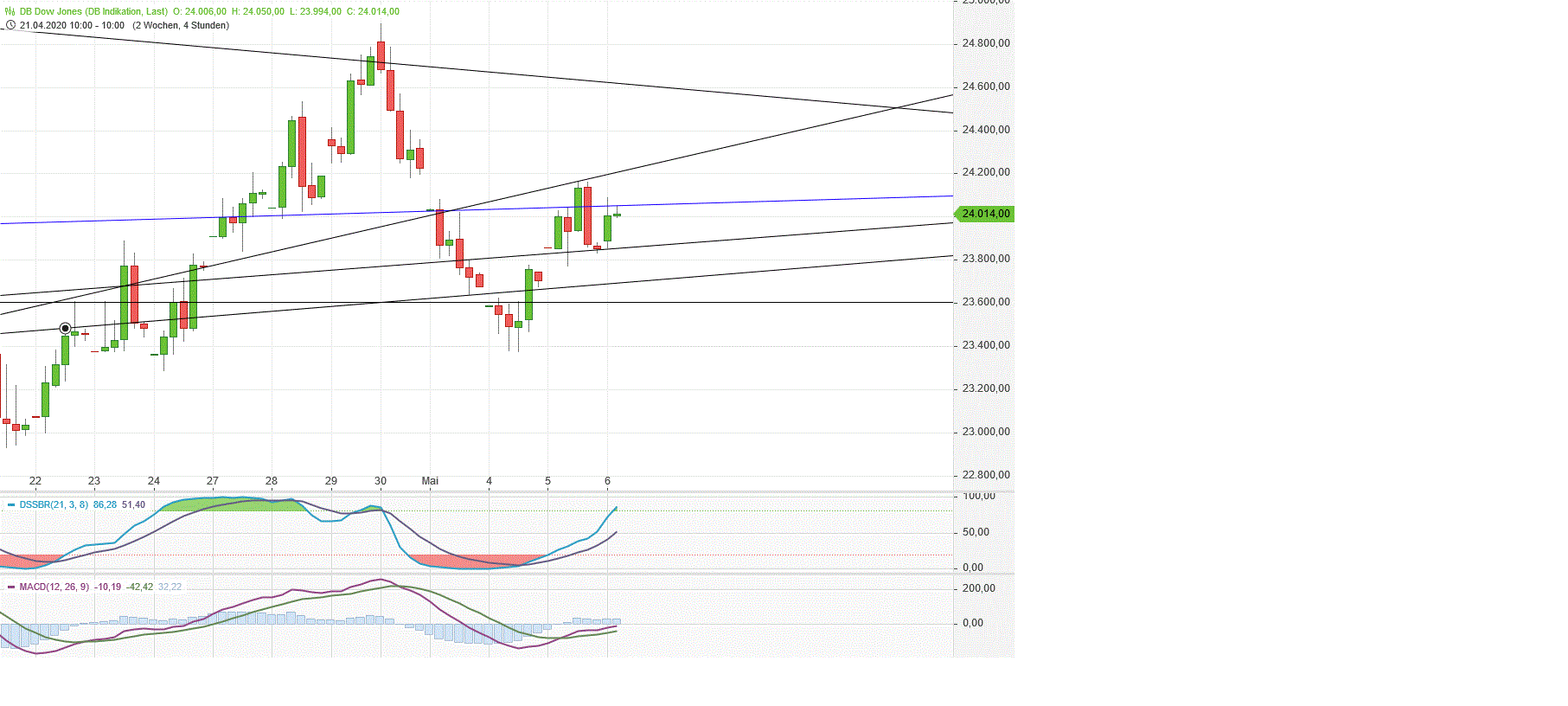Viewport: 1568px width, 706px height.
Task: Click the MACD histogram value '32,22'
Action: (x=170, y=587)
